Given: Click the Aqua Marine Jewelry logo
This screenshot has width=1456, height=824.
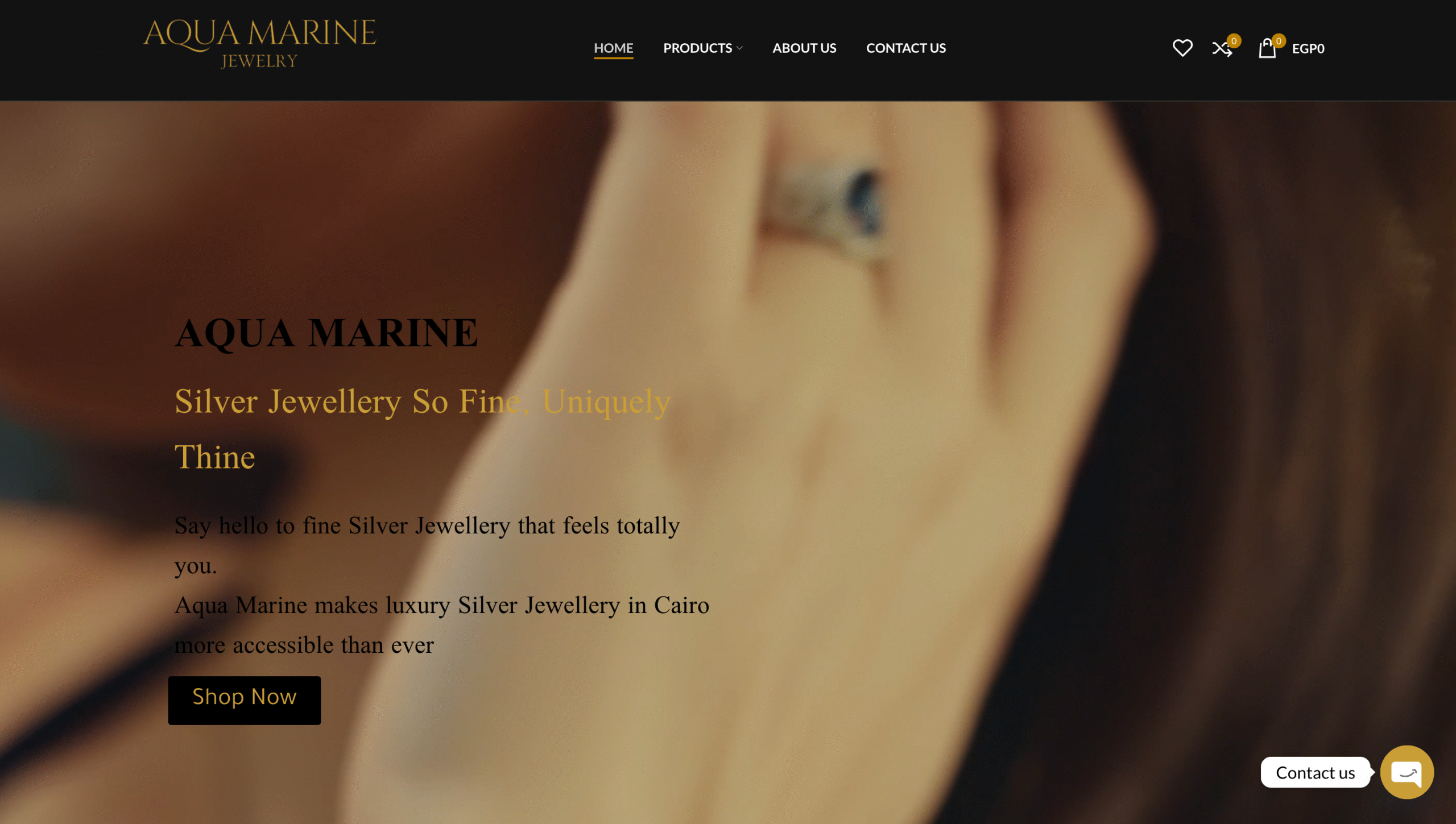Looking at the screenshot, I should point(259,44).
